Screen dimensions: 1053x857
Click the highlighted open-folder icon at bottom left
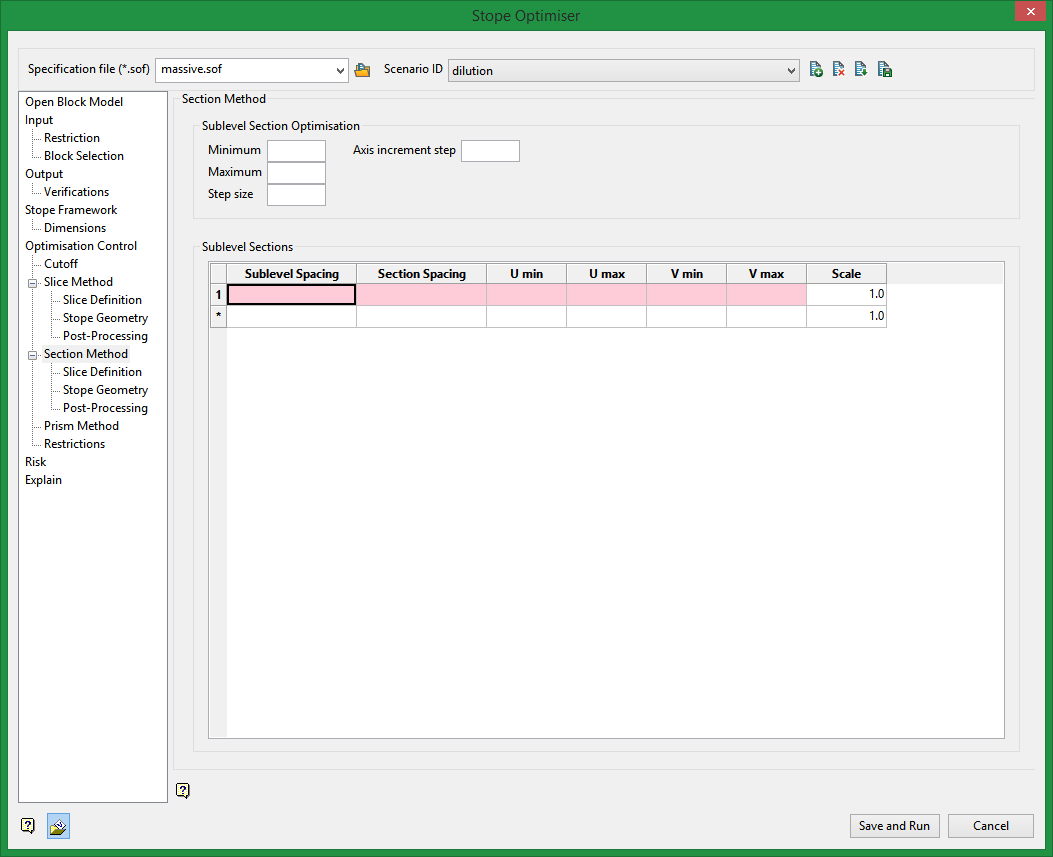[x=58, y=826]
